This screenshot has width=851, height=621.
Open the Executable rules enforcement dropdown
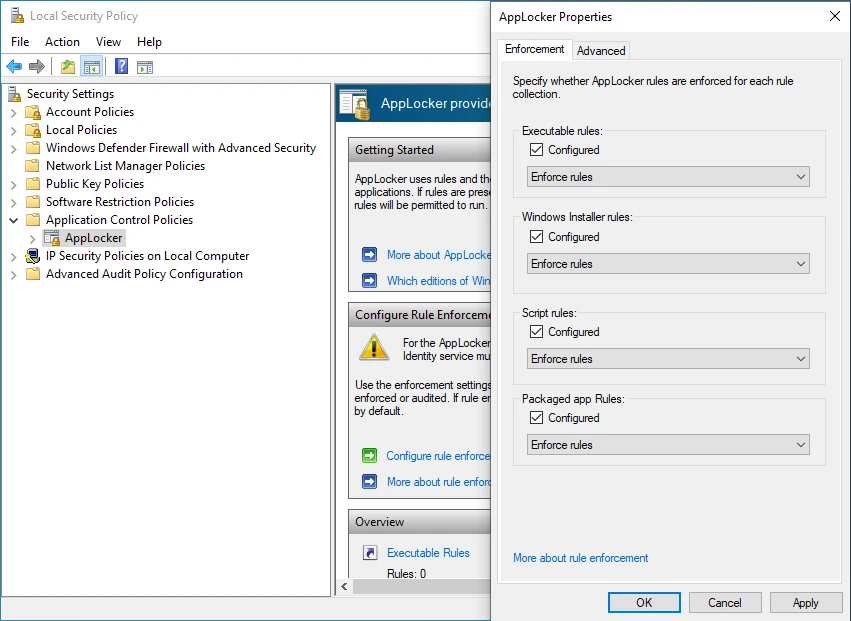pos(668,177)
